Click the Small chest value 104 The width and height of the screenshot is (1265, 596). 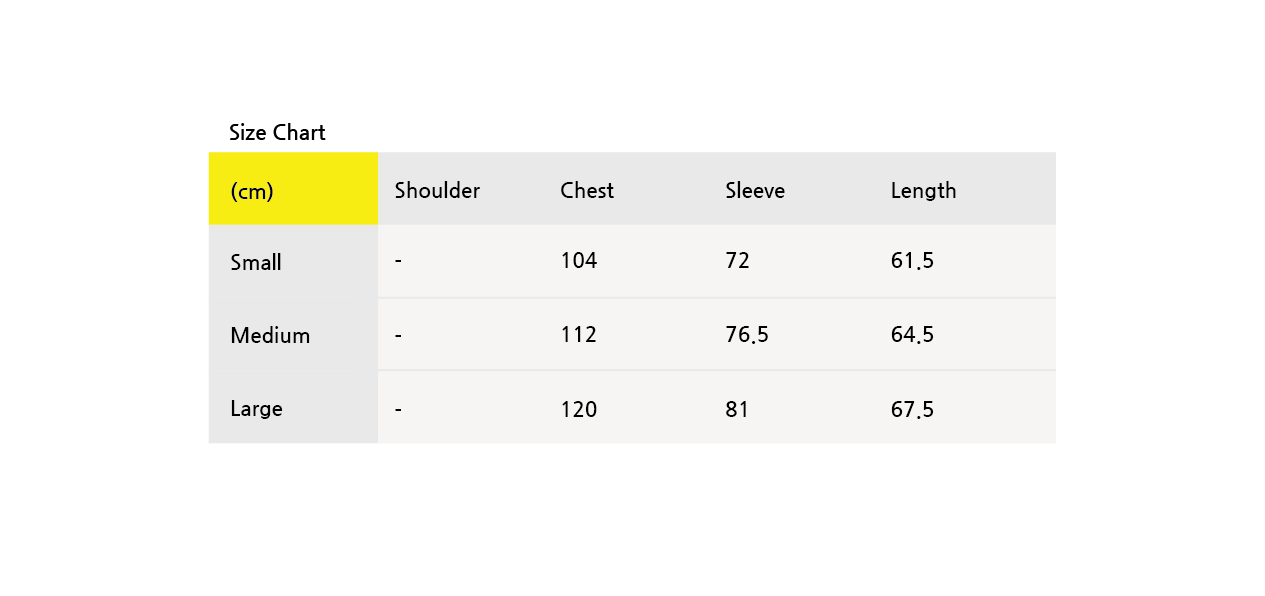578,261
